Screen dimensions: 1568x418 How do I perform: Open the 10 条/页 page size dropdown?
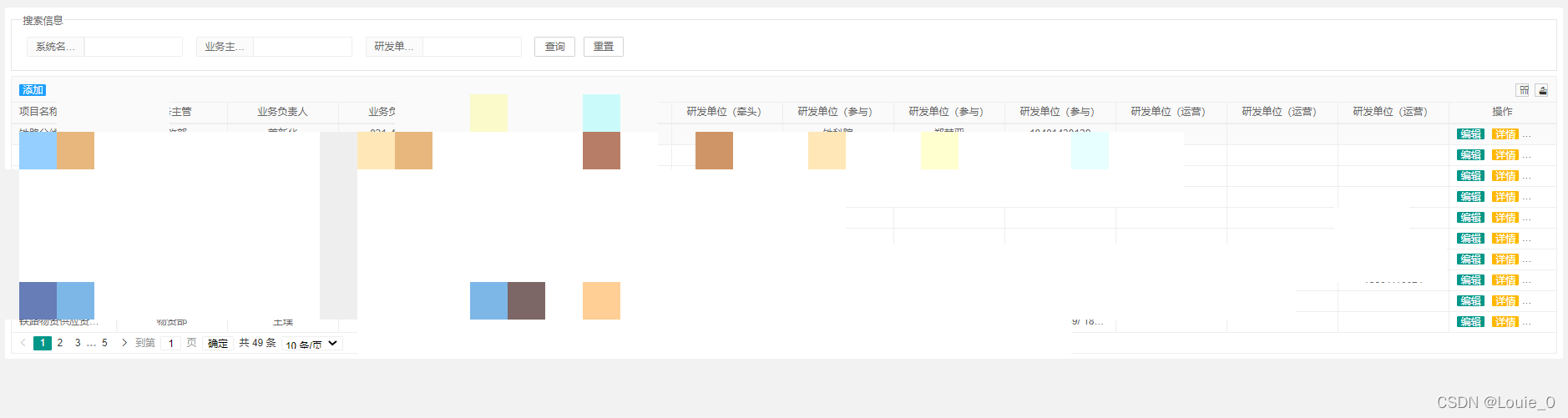tap(312, 343)
